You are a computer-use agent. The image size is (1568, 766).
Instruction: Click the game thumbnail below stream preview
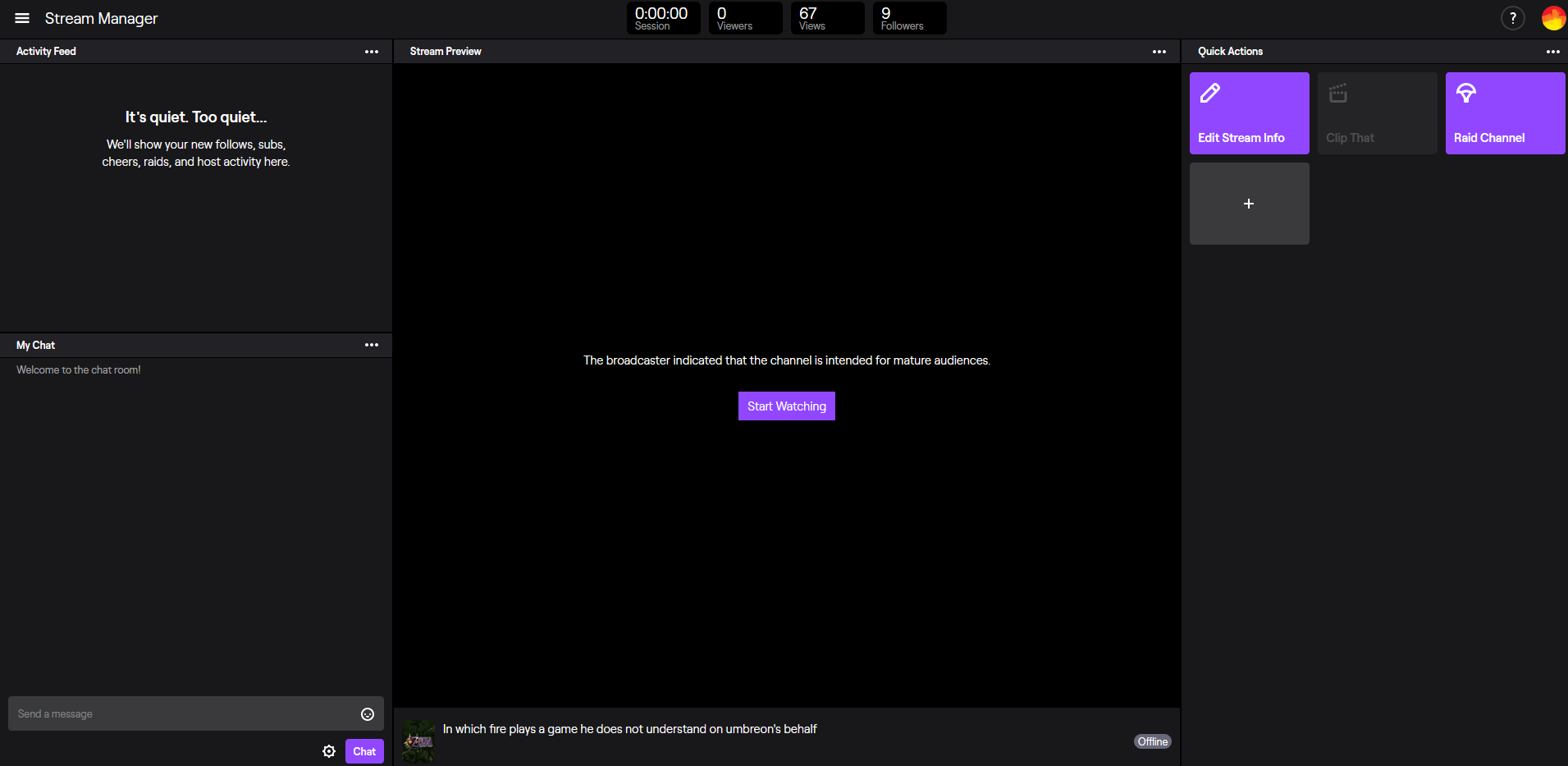(x=418, y=741)
